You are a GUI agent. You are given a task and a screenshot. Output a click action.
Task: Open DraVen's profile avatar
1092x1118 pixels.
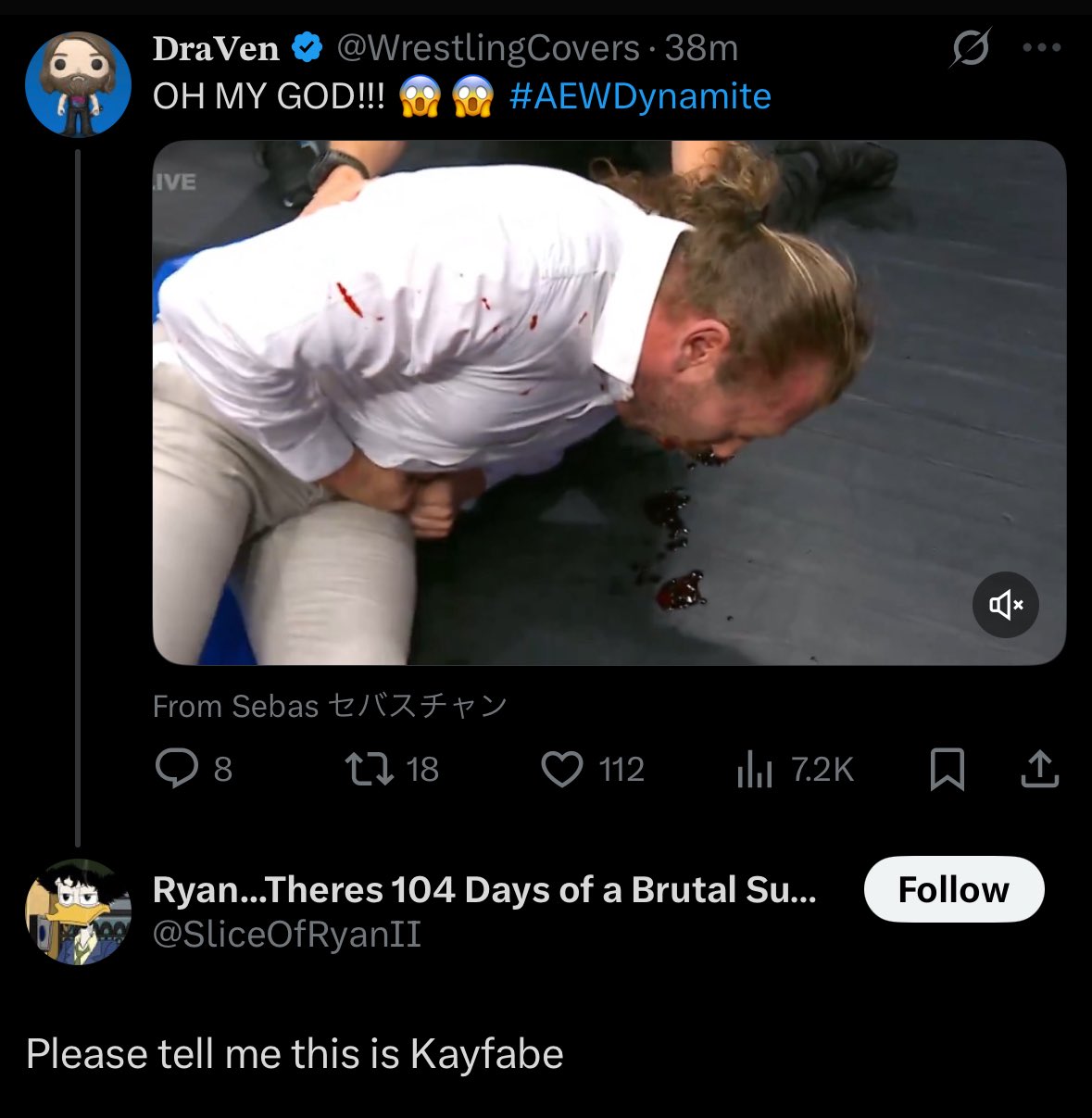78,84
